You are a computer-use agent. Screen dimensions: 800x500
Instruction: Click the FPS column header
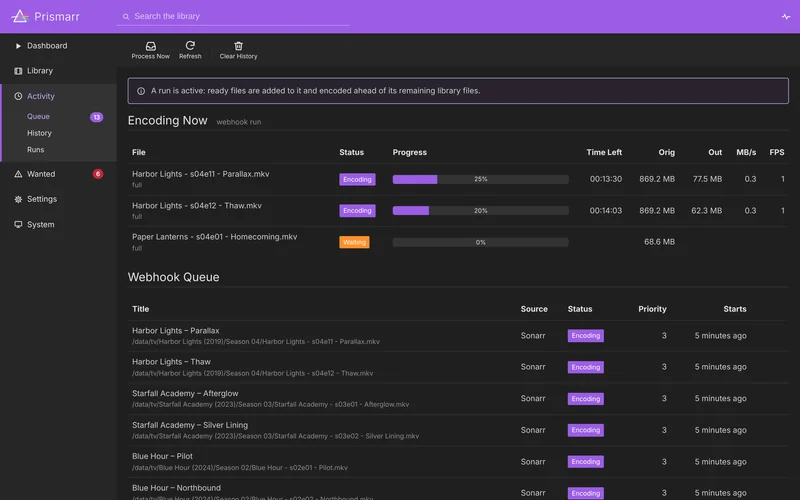777,152
